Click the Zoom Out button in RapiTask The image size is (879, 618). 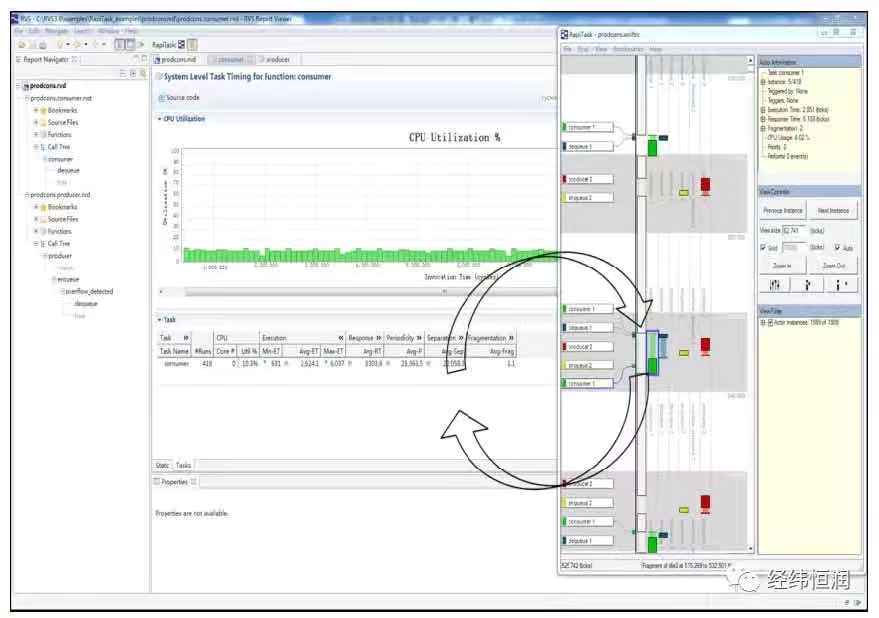coord(834,265)
